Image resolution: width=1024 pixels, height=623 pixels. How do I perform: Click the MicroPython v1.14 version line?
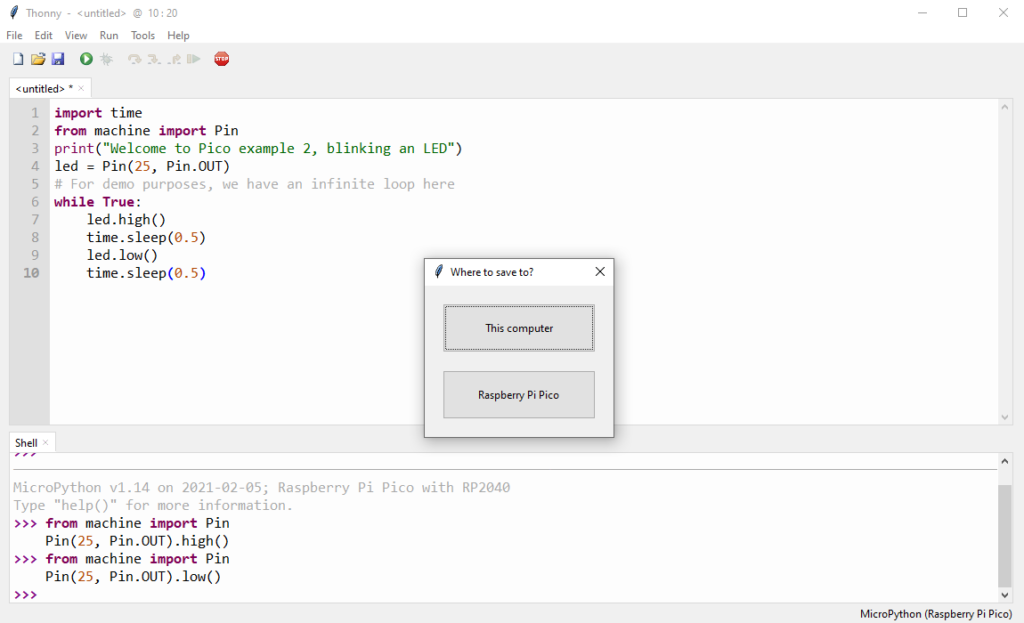coord(261,487)
